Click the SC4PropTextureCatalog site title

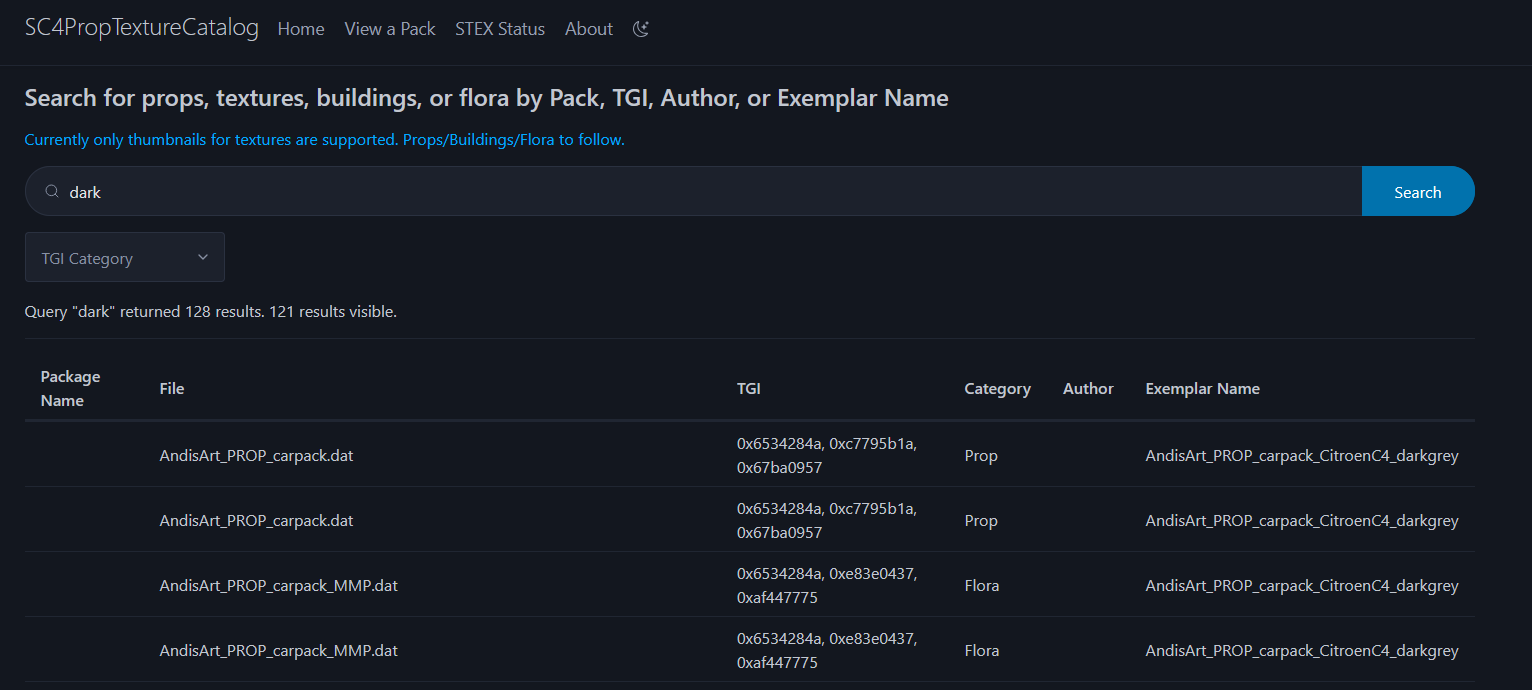[x=142, y=28]
